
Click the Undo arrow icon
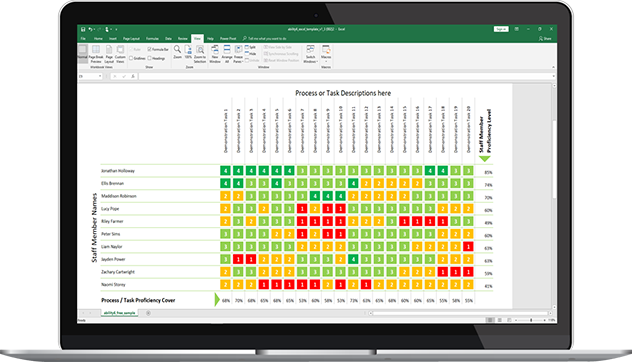click(x=90, y=29)
